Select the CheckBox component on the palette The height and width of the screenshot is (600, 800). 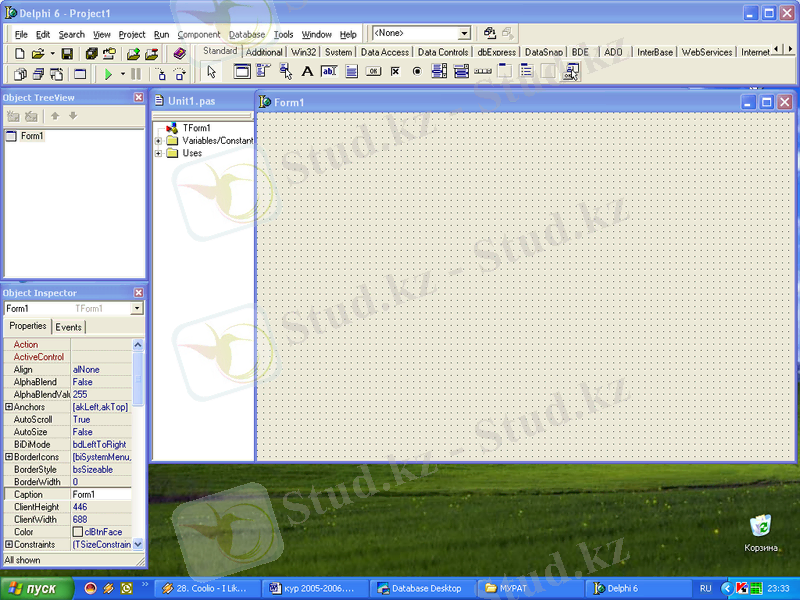click(395, 71)
